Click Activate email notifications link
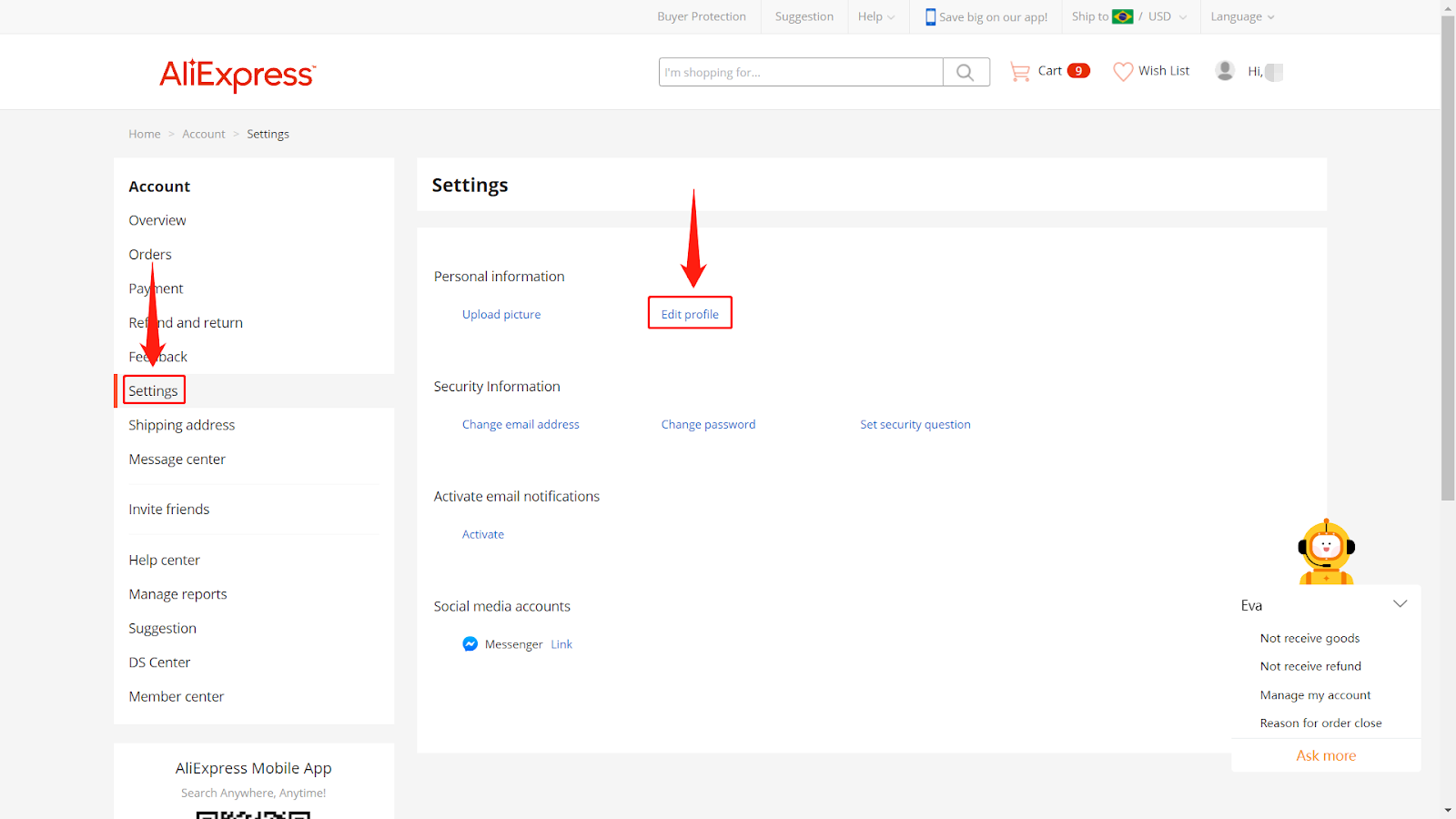 483,535
